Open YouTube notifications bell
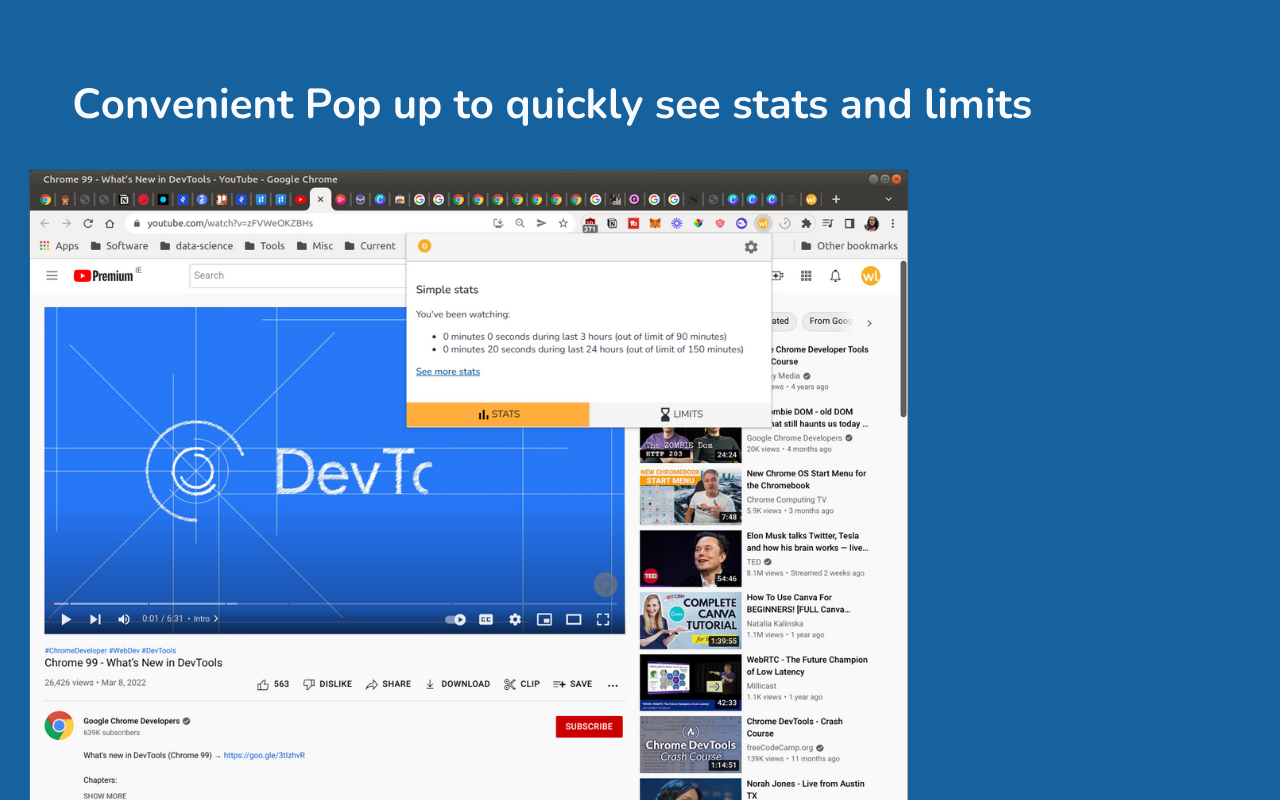Image resolution: width=1280 pixels, height=800 pixels. (835, 276)
